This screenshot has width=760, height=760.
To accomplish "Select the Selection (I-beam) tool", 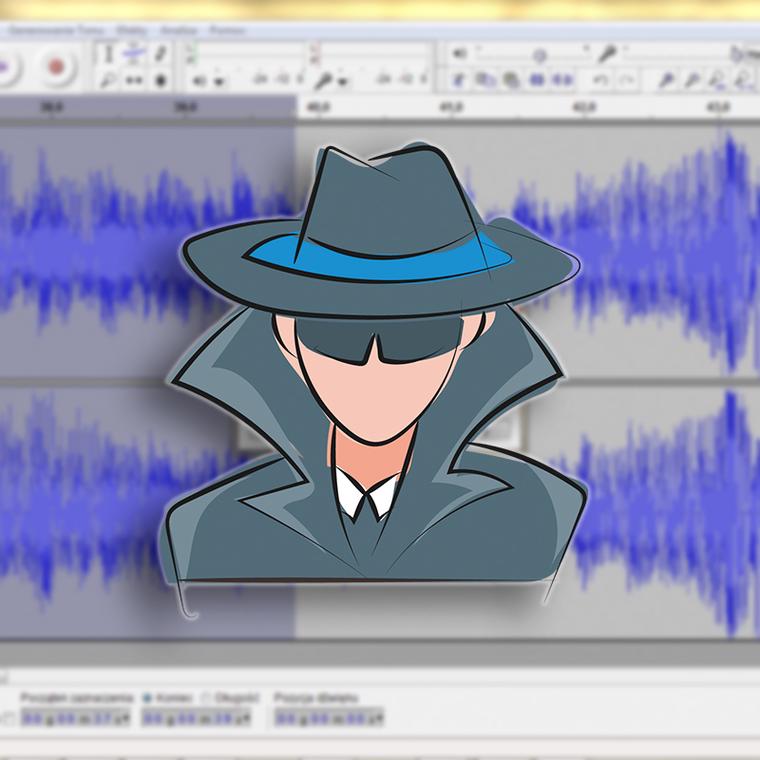I will [109, 55].
